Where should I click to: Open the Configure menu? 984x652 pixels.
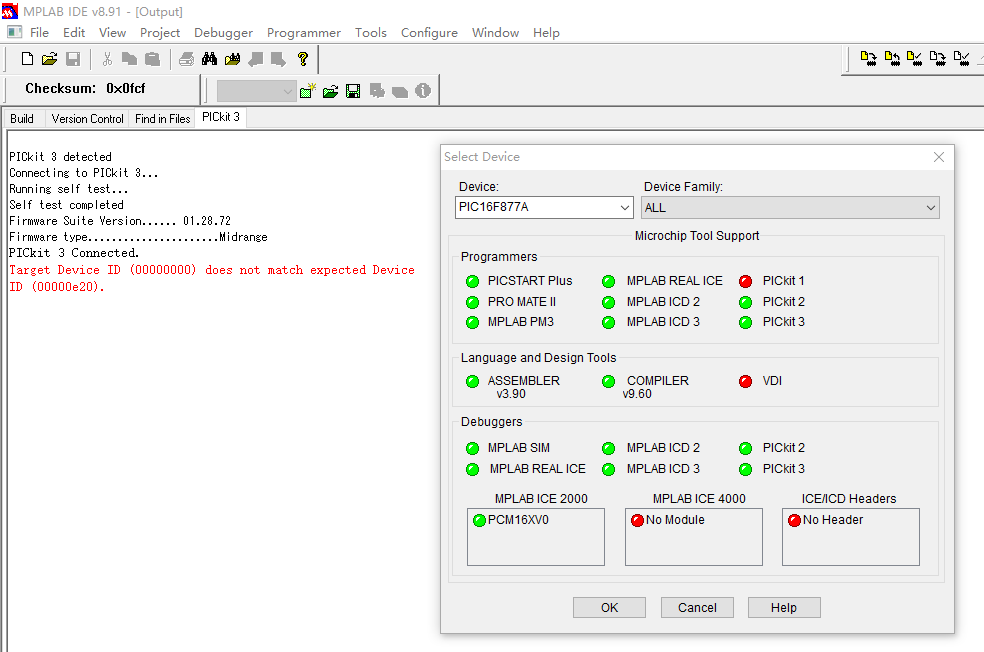pyautogui.click(x=429, y=33)
